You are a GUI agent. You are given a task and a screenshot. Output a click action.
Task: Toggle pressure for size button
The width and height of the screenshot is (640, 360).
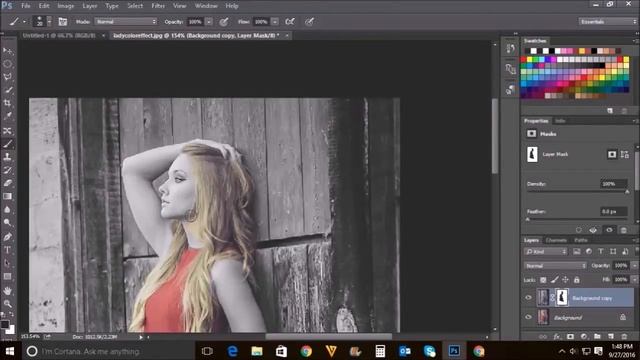click(309, 22)
